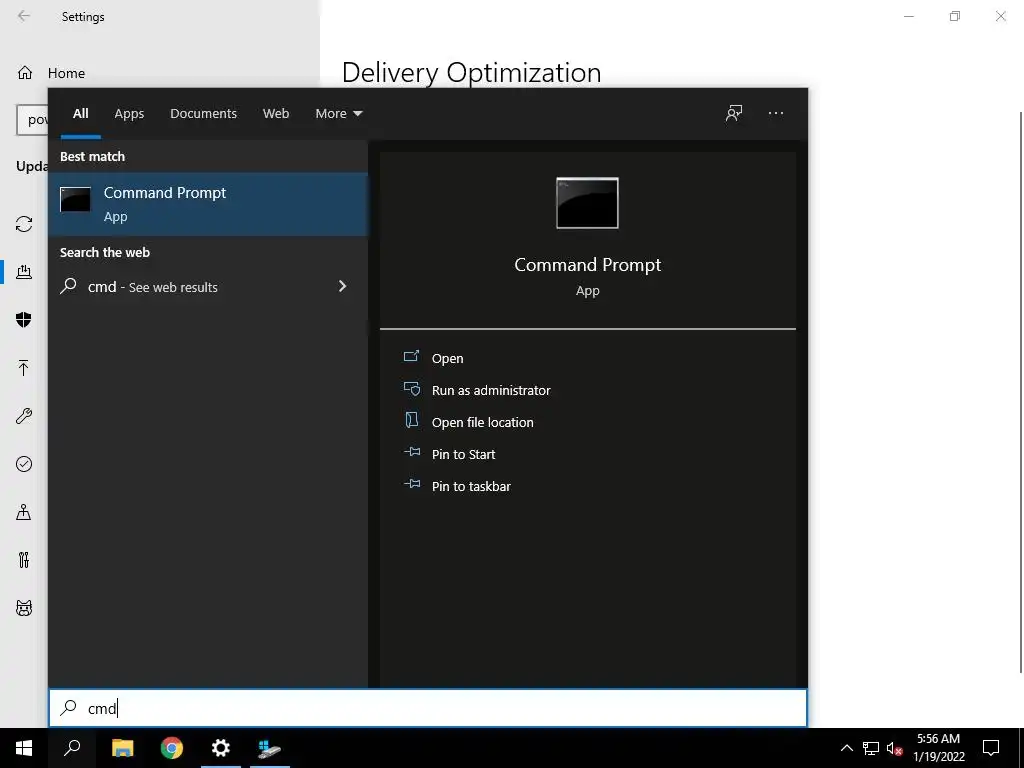Click cmd - See web results entry
The width and height of the screenshot is (1024, 768).
pos(208,287)
